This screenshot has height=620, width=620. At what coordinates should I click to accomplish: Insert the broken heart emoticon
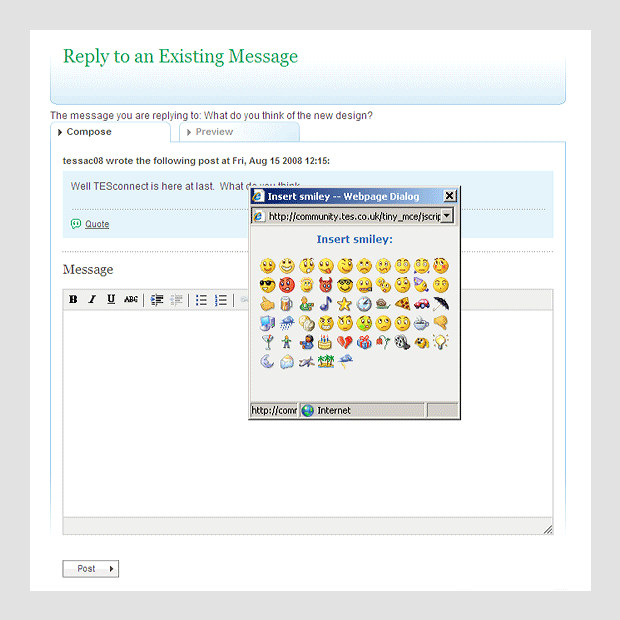click(344, 342)
